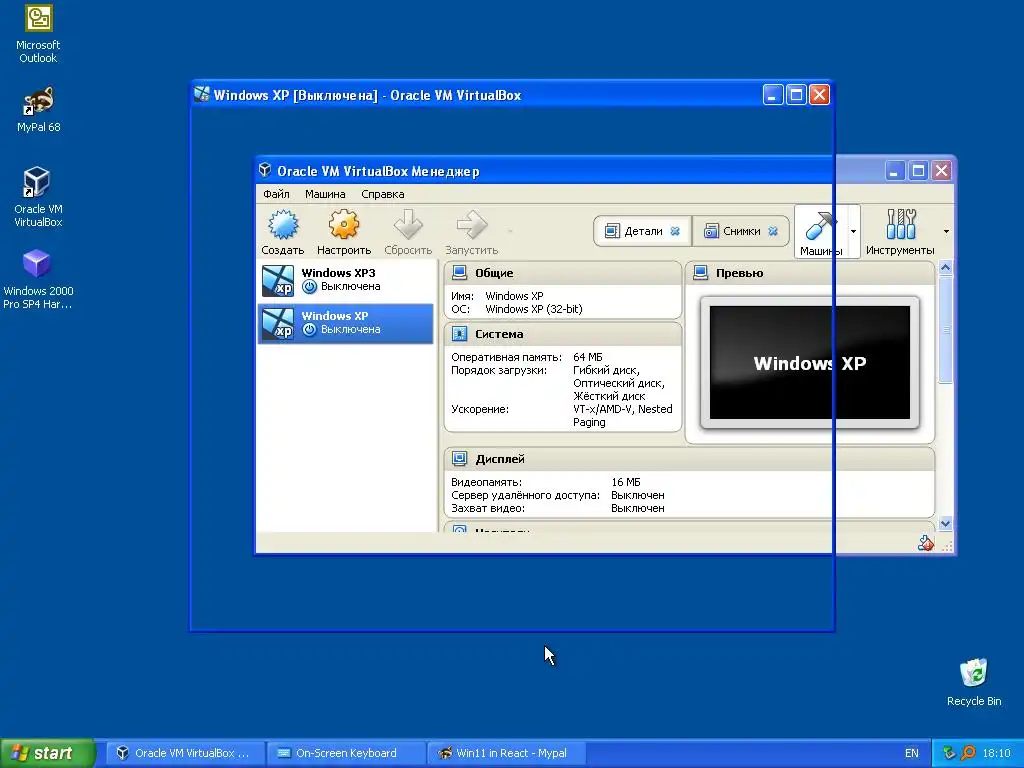Switch to On-Screen Keyboard taskbar button
This screenshot has width=1024, height=768.
click(x=346, y=753)
